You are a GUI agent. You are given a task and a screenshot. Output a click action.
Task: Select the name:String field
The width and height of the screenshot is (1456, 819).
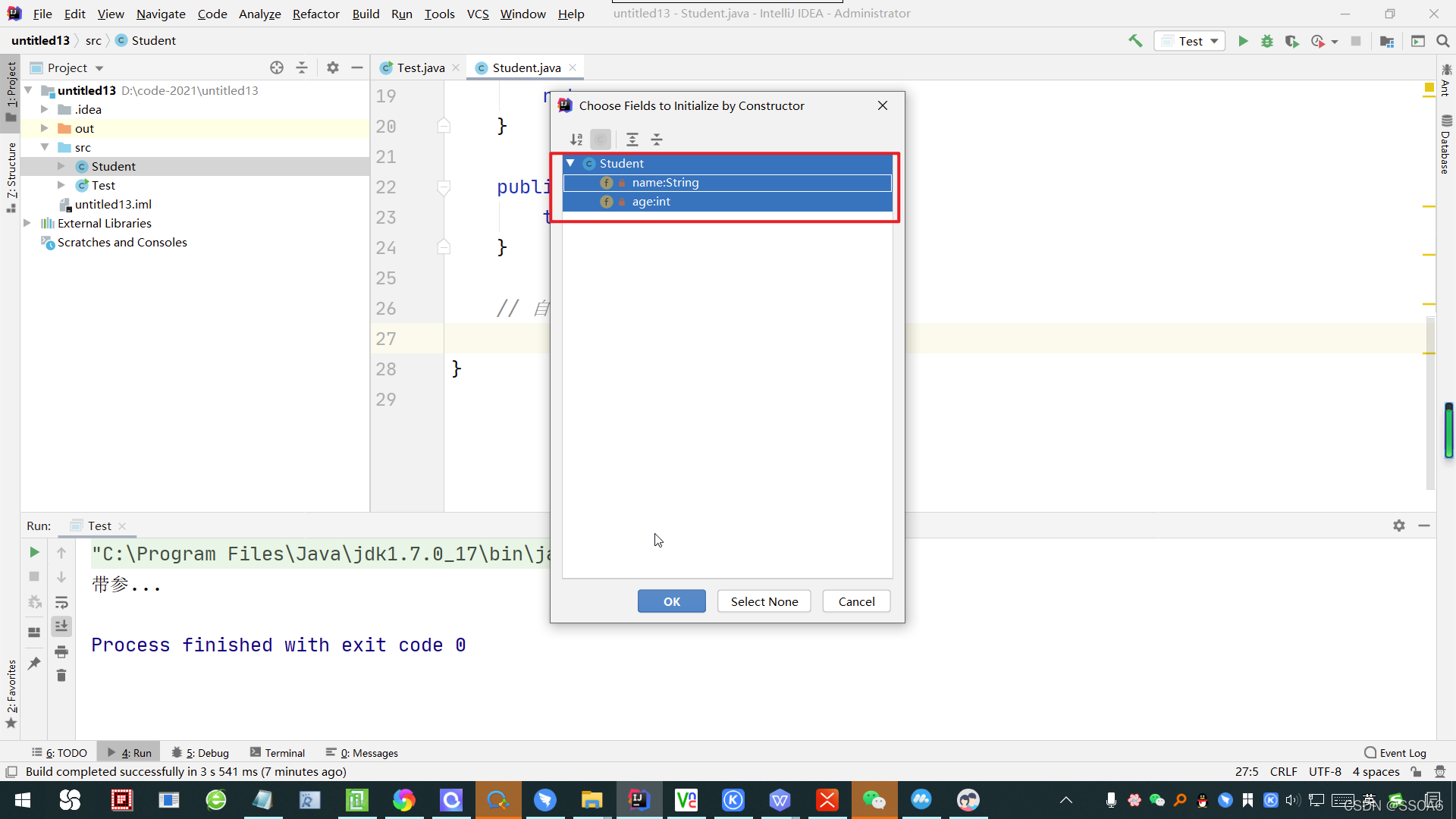(727, 183)
